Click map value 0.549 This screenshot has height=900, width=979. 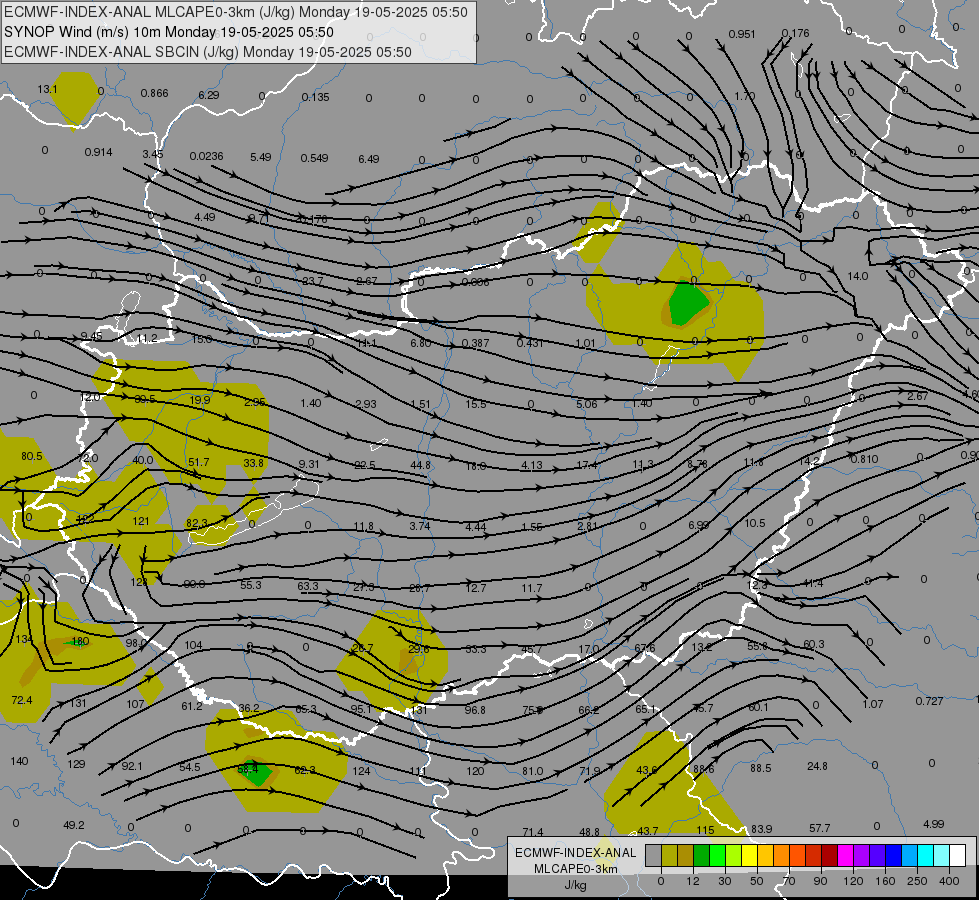(x=315, y=158)
